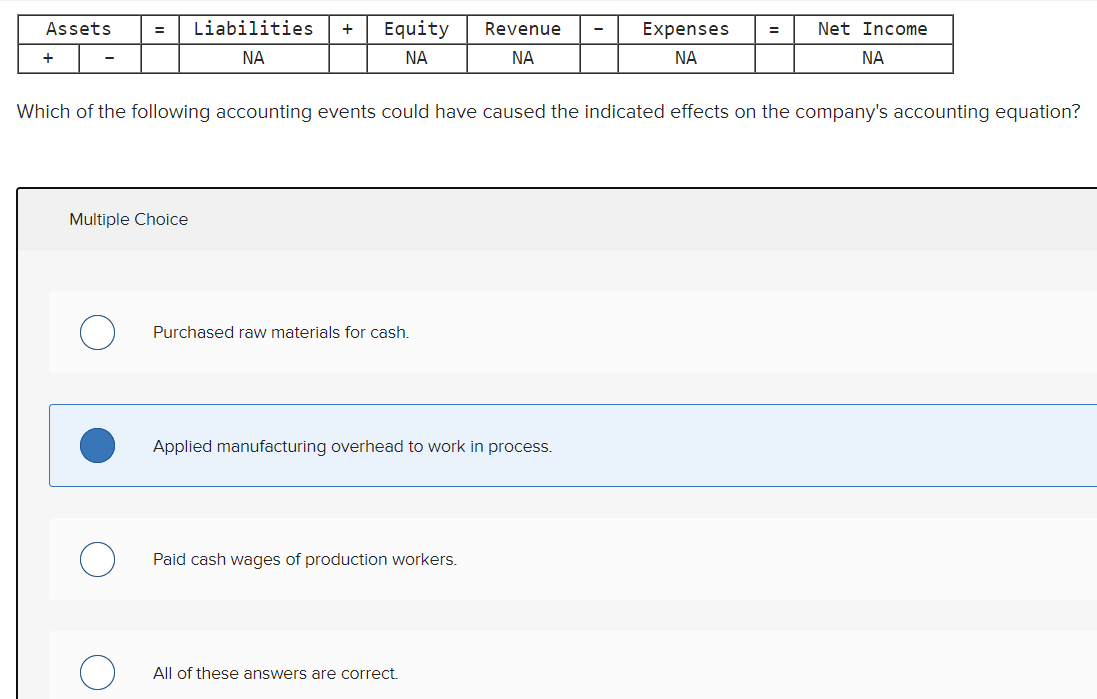The width and height of the screenshot is (1097, 699).
Task: Click the 'Expenses' column header
Action: 686,29
